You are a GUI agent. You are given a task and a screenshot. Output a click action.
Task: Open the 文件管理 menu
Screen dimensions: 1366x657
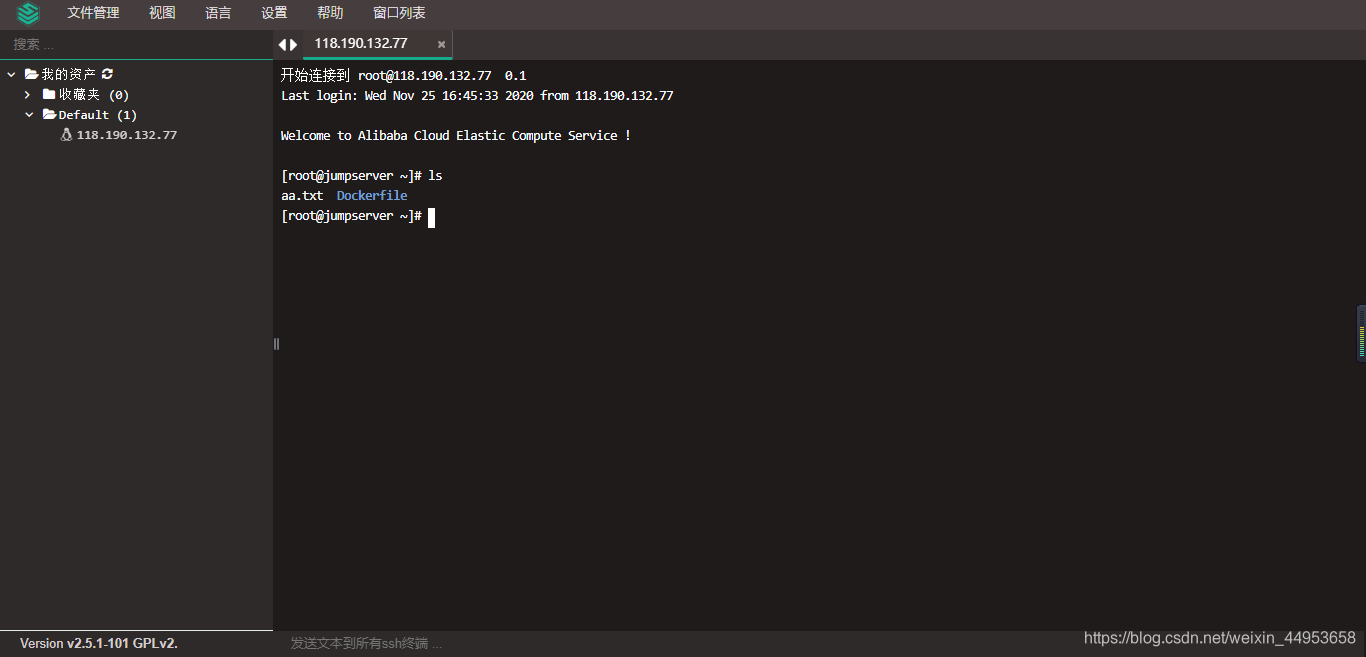click(x=93, y=13)
